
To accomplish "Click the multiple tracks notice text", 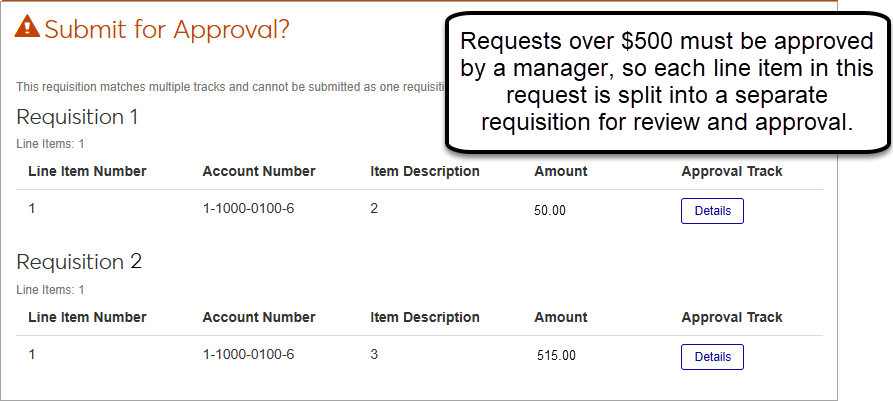I will click(230, 87).
